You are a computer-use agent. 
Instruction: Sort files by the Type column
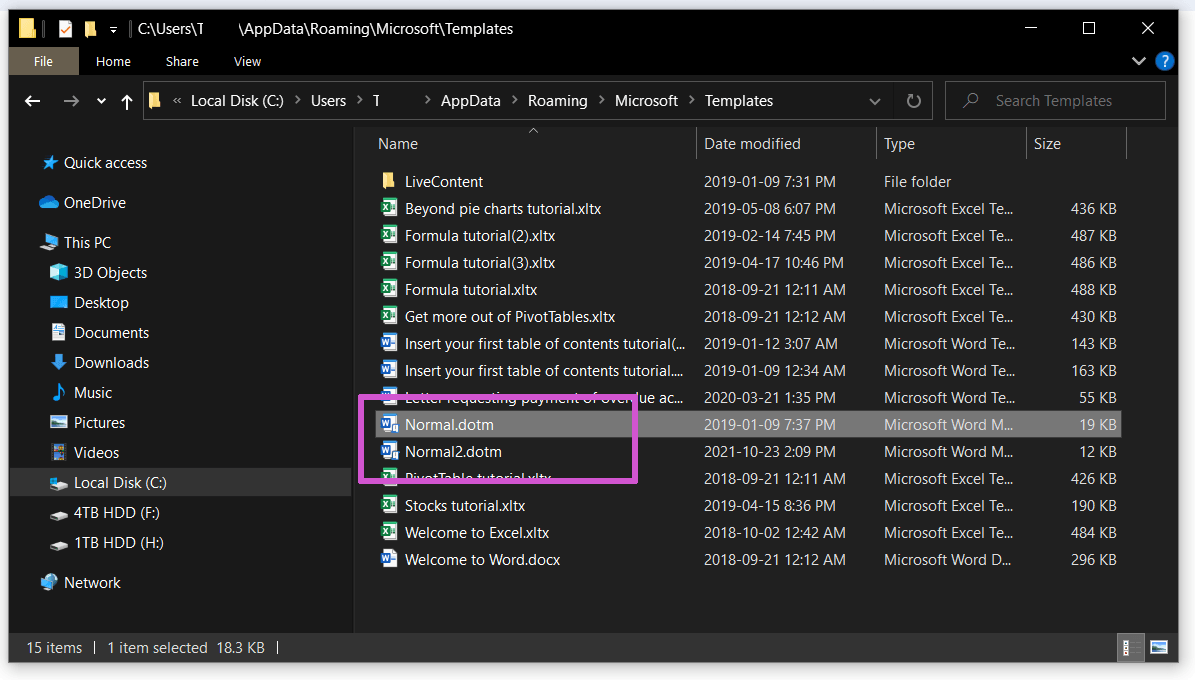(x=899, y=144)
